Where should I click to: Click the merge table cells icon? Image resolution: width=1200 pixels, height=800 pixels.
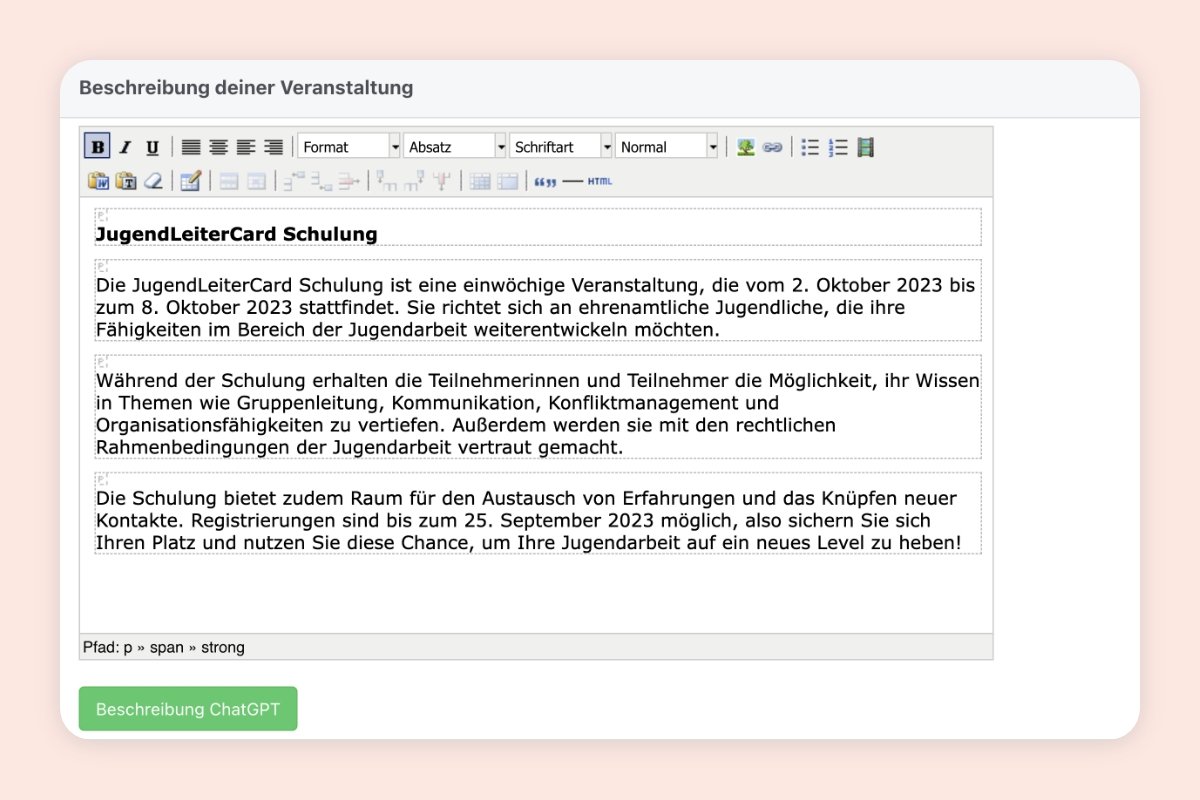pyautogui.click(x=507, y=181)
